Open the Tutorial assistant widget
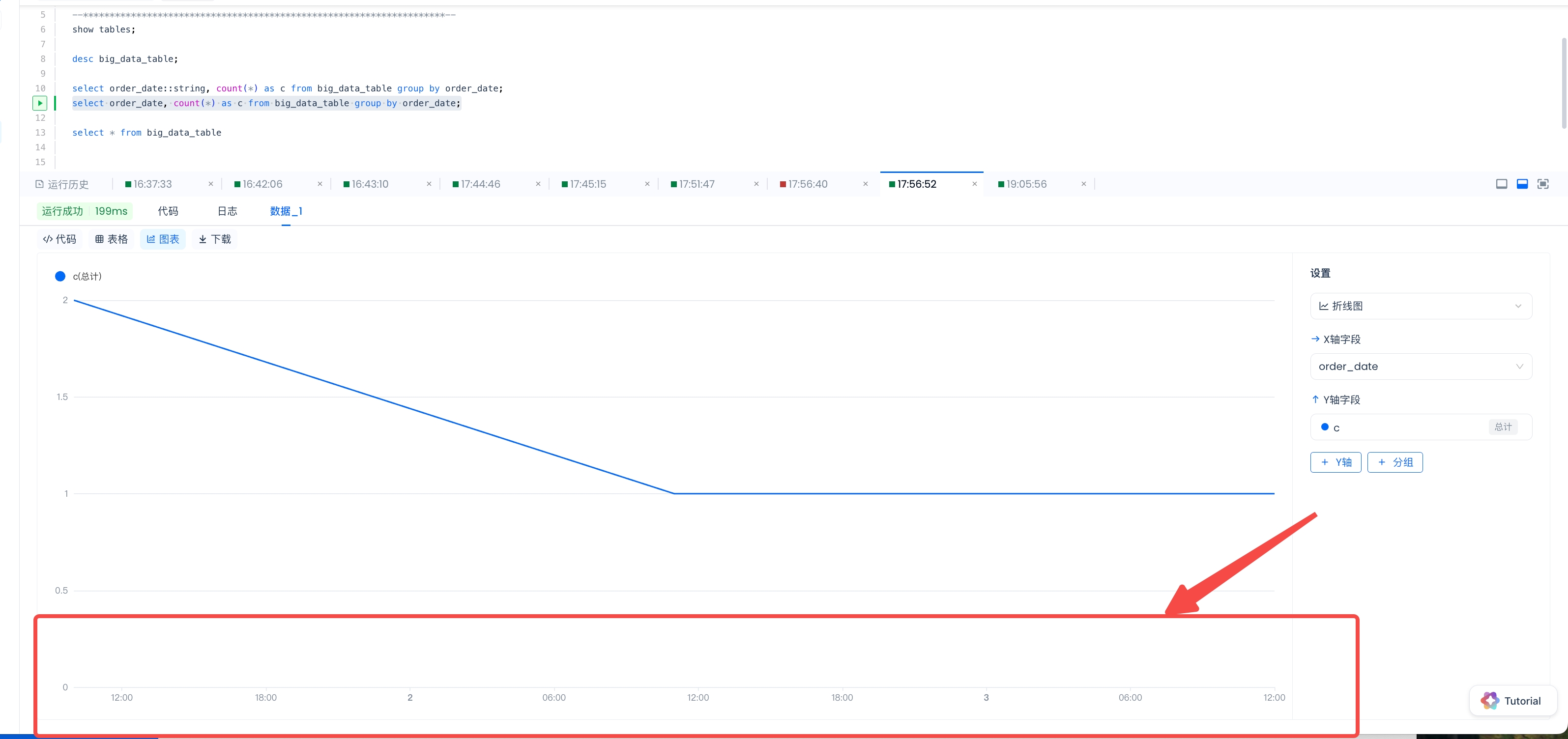The width and height of the screenshot is (1568, 739). pyautogui.click(x=1512, y=701)
